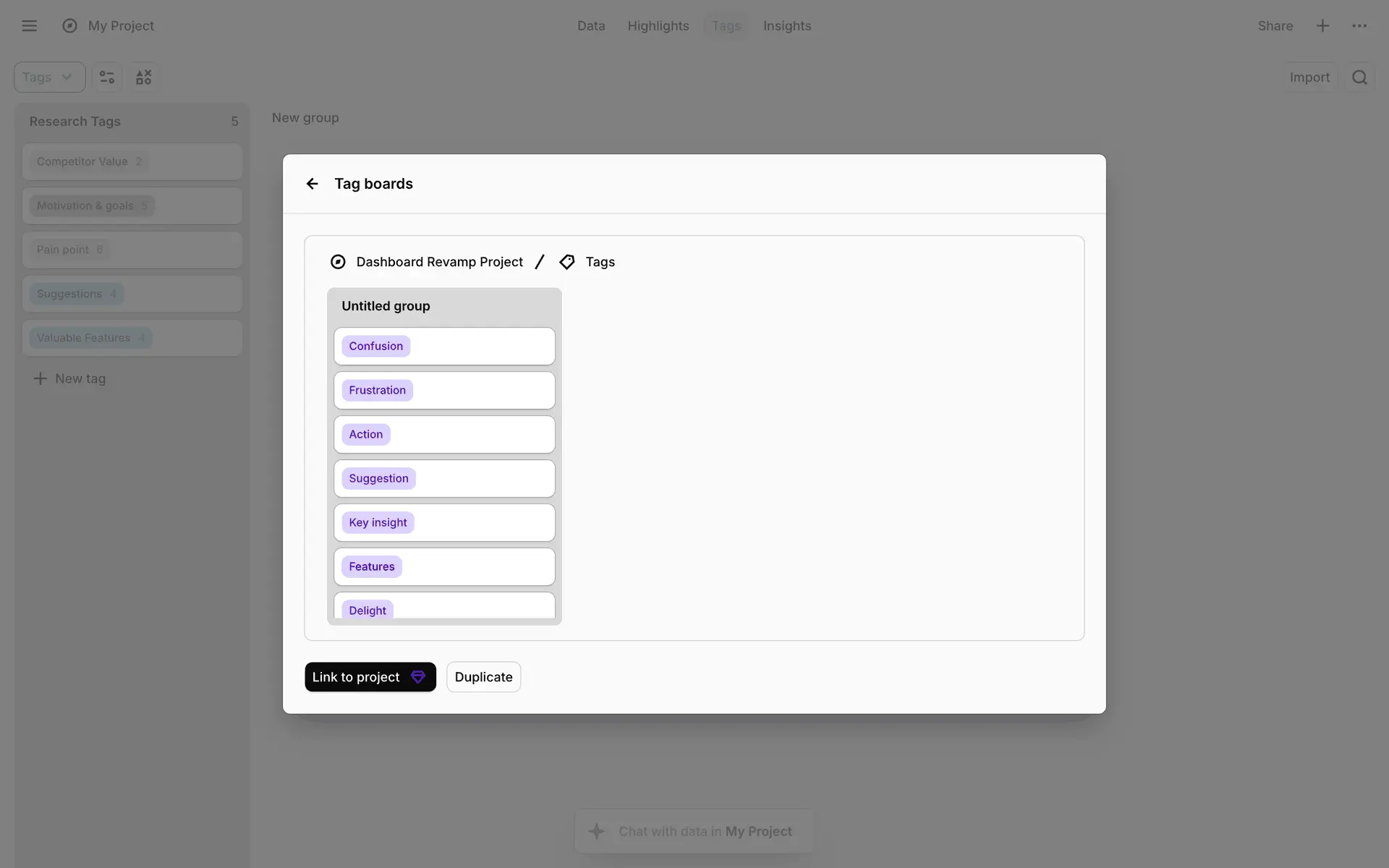The width and height of the screenshot is (1389, 868).
Task: Click the Dashboard Revamp Project breadcrumb
Action: tap(438, 262)
